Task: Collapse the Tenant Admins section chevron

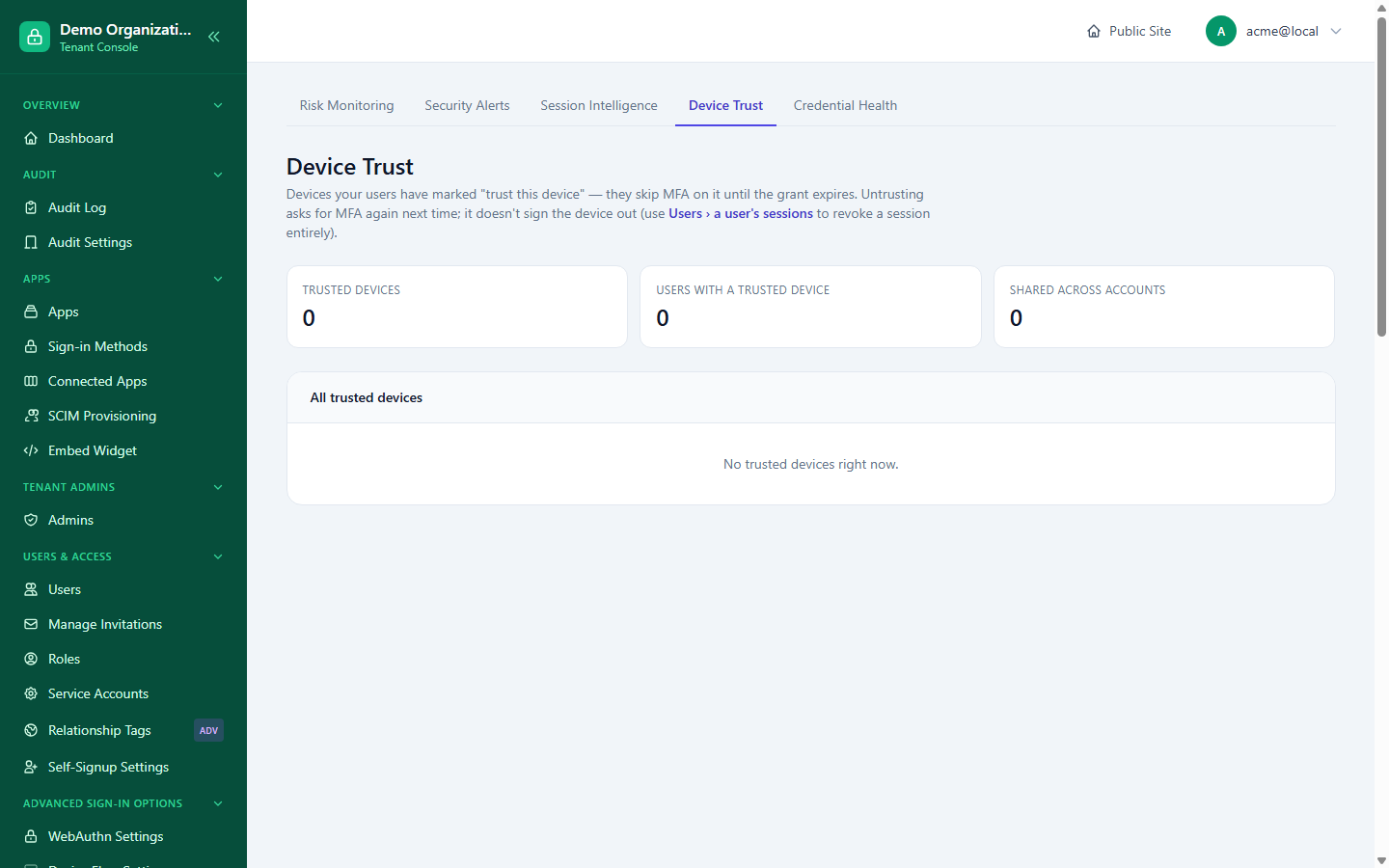Action: click(x=218, y=487)
